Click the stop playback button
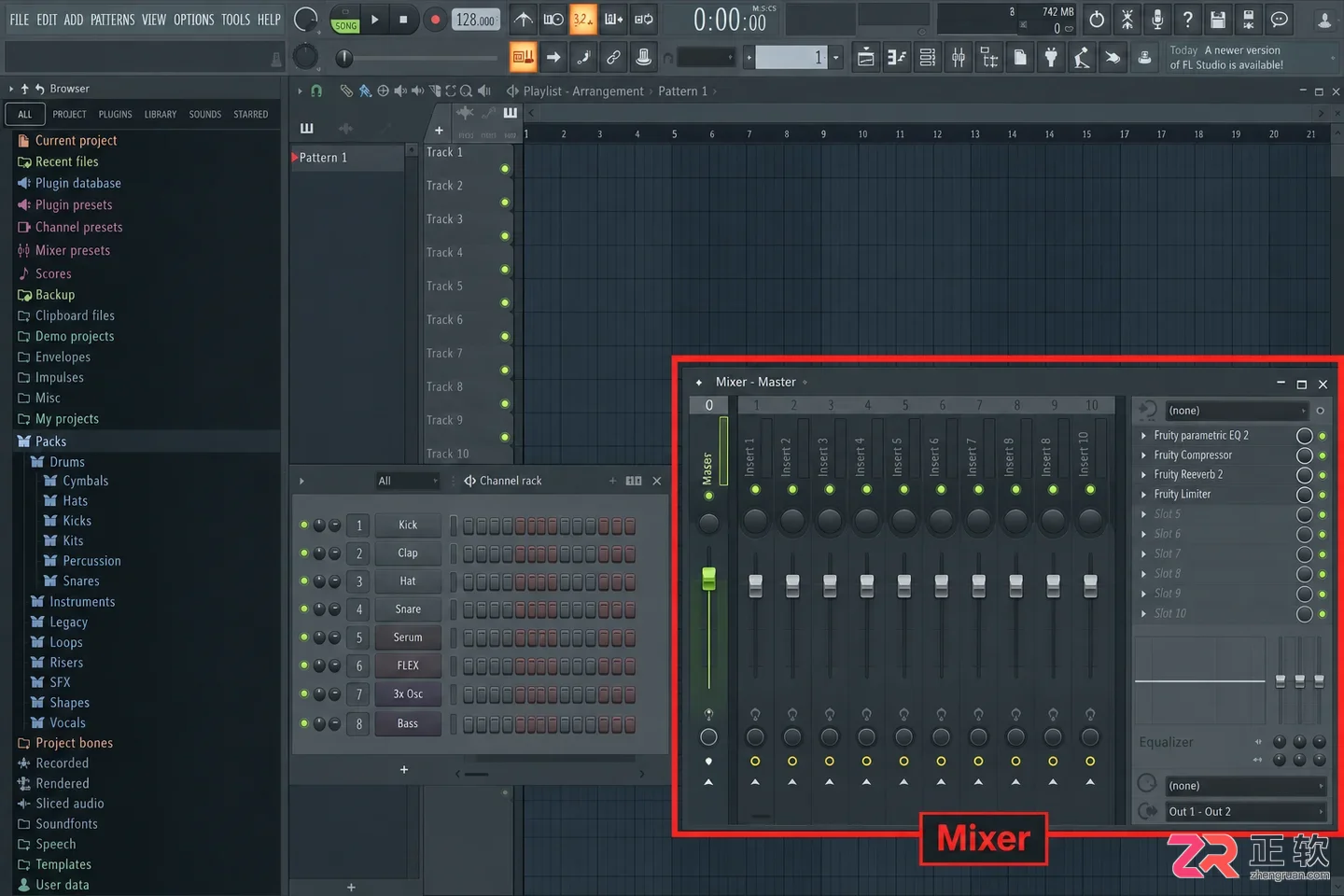1344x896 pixels. 403,19
